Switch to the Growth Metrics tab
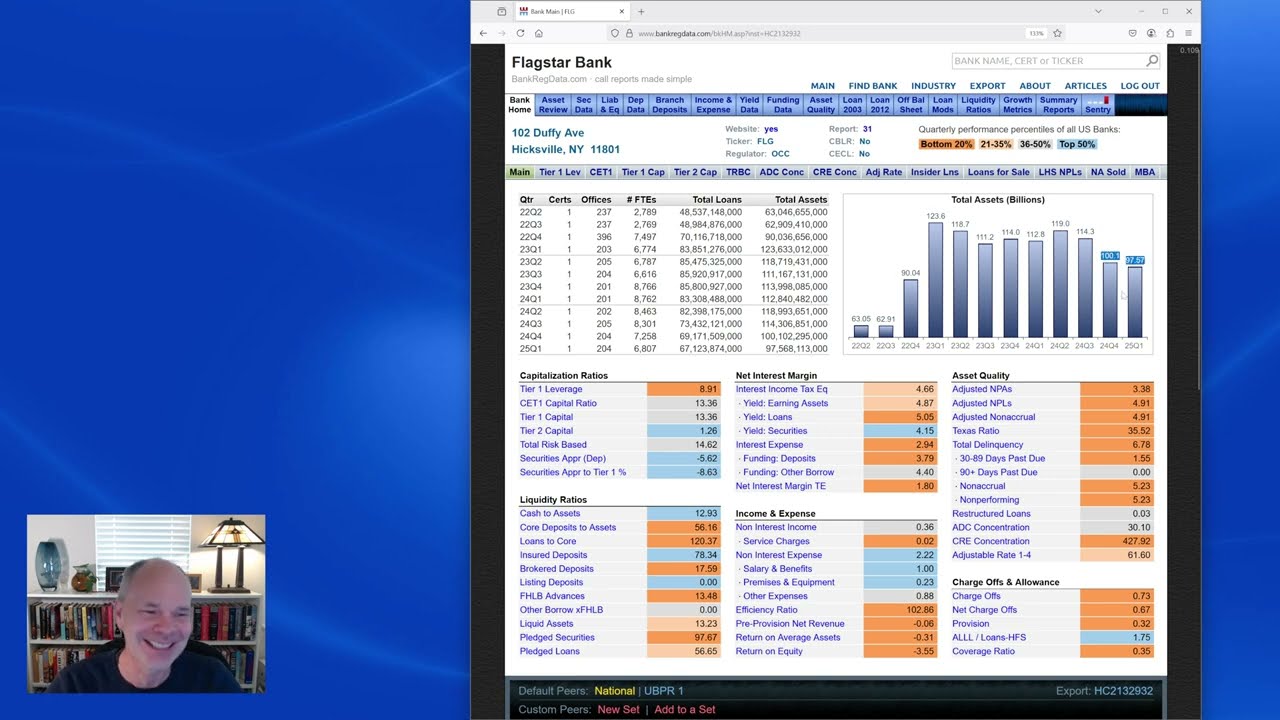 click(1018, 105)
